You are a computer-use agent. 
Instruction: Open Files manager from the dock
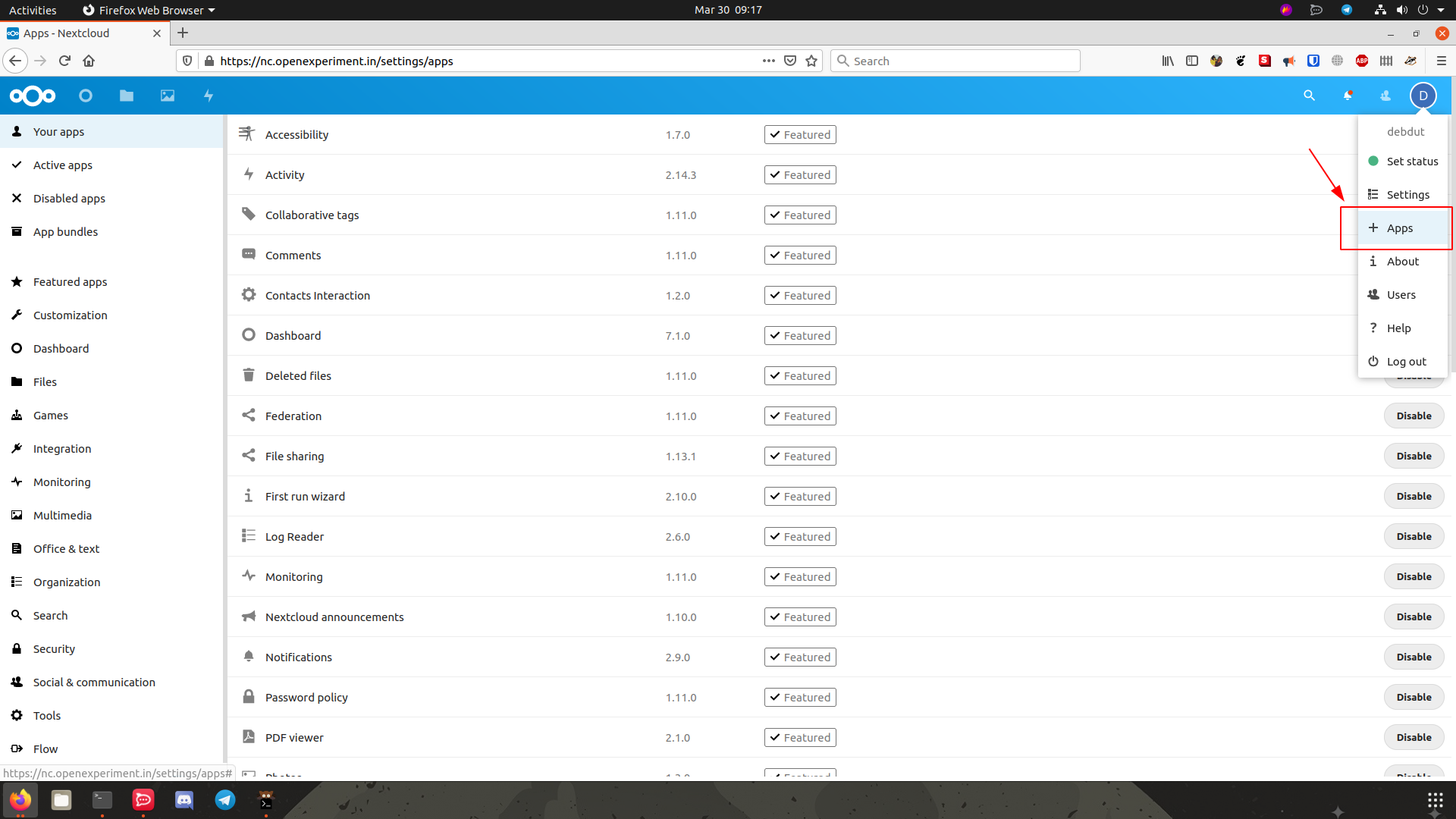click(x=61, y=800)
